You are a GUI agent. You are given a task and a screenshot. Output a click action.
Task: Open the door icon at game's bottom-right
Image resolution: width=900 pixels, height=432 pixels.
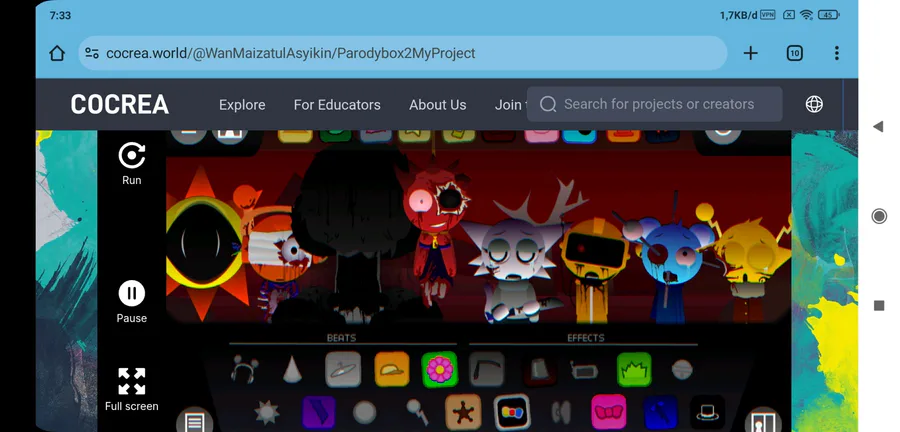(762, 422)
